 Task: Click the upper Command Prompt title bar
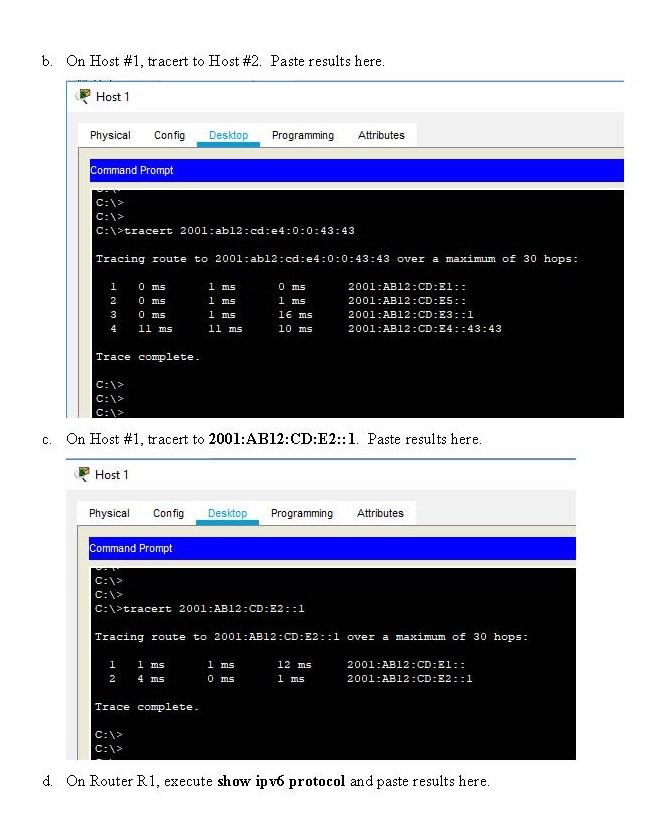click(x=355, y=170)
